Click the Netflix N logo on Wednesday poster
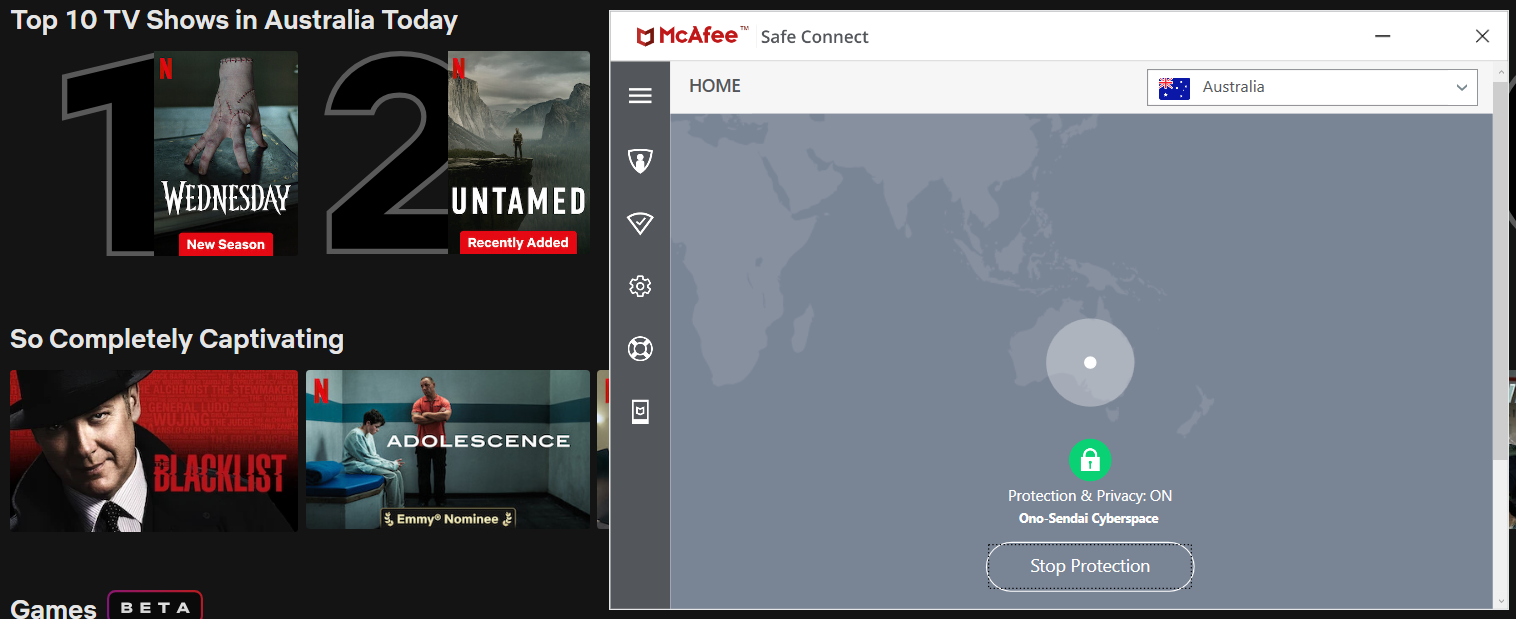1516x619 pixels. coord(166,68)
